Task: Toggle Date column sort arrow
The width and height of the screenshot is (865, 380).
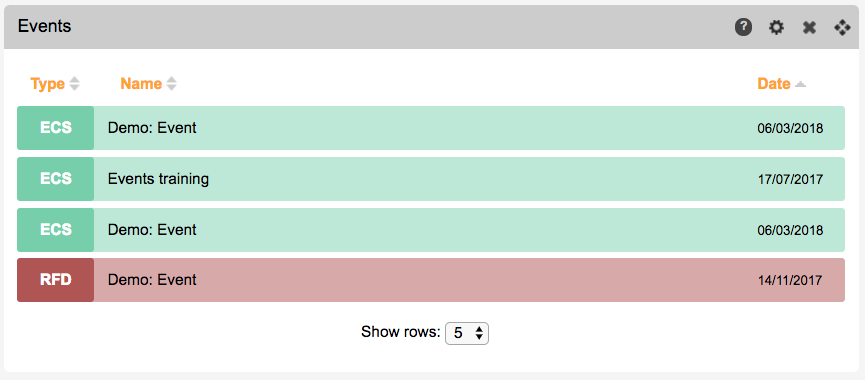Action: (x=800, y=84)
